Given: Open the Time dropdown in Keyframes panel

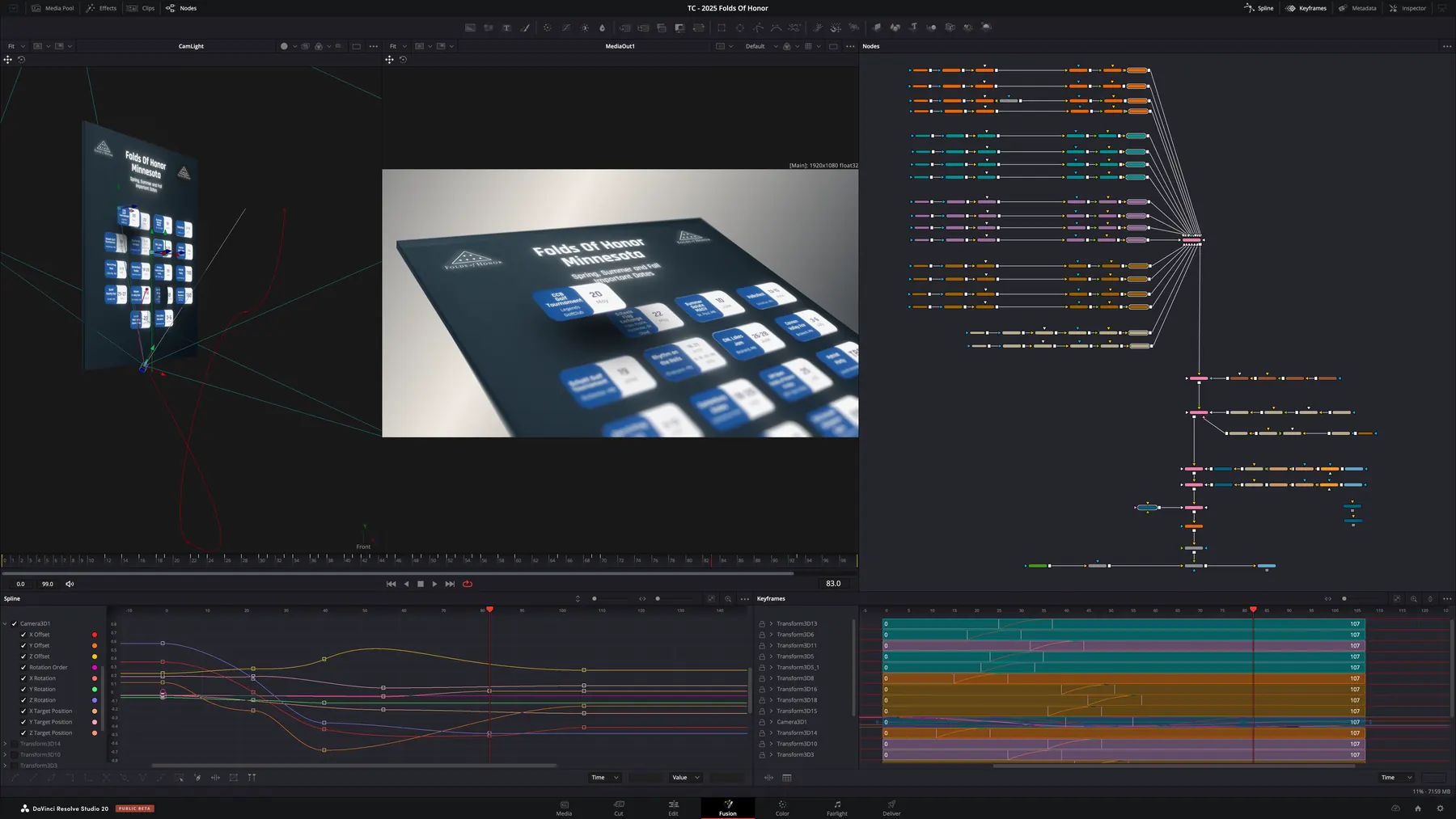Looking at the screenshot, I should tap(1396, 778).
